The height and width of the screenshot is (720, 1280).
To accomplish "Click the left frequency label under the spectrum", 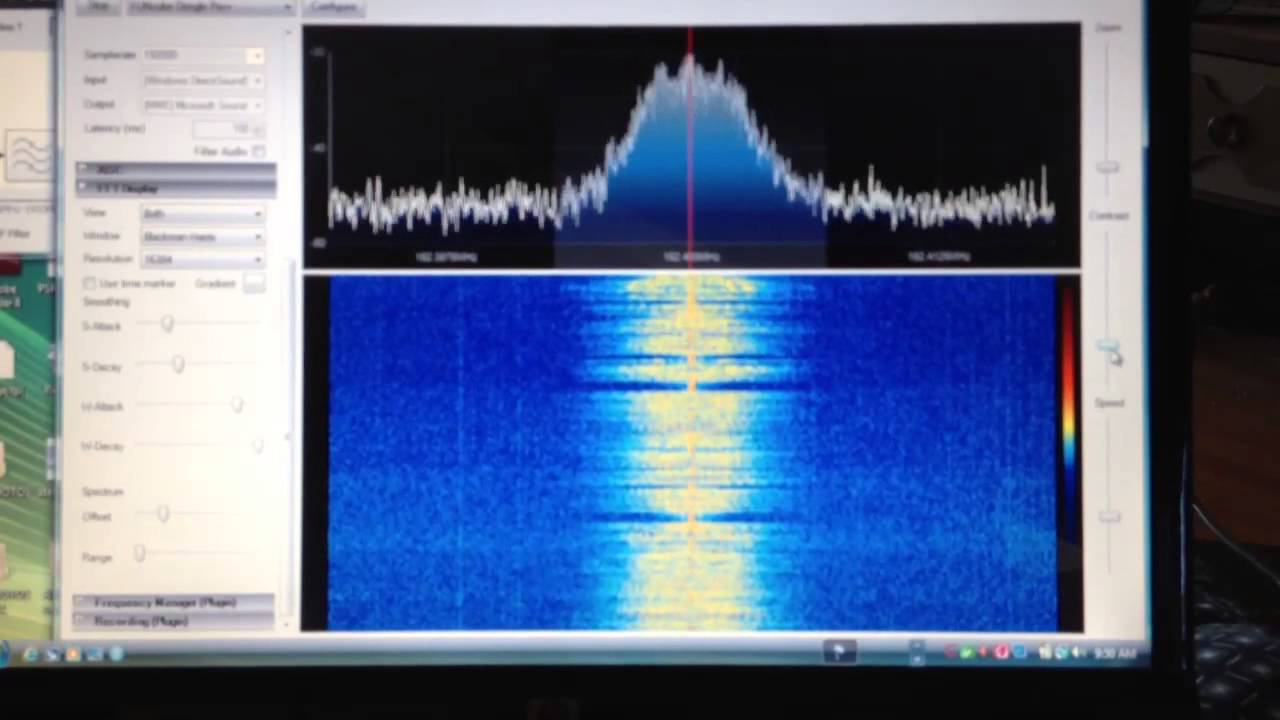I will pyautogui.click(x=446, y=257).
